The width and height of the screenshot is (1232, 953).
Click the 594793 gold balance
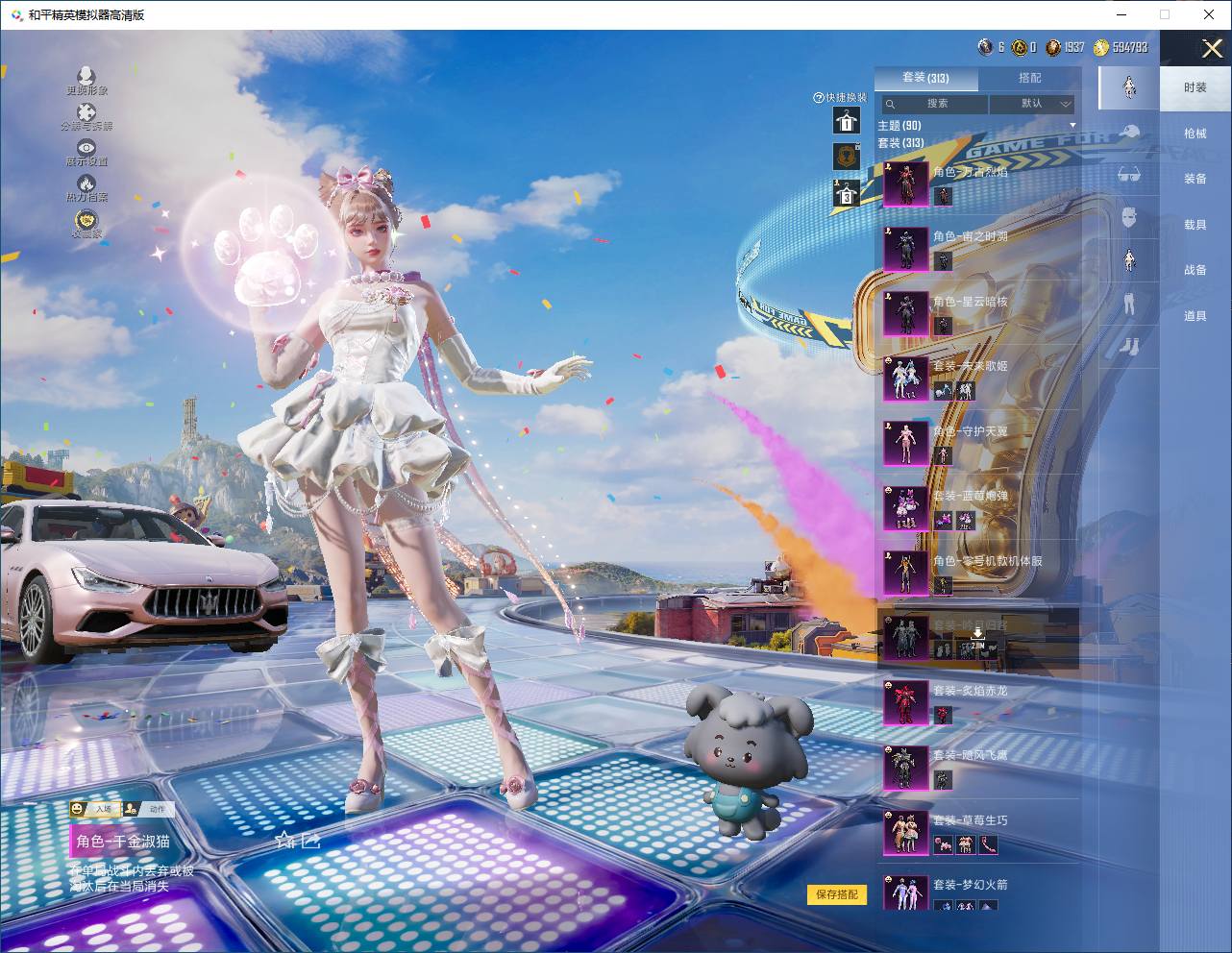pyautogui.click(x=1129, y=47)
